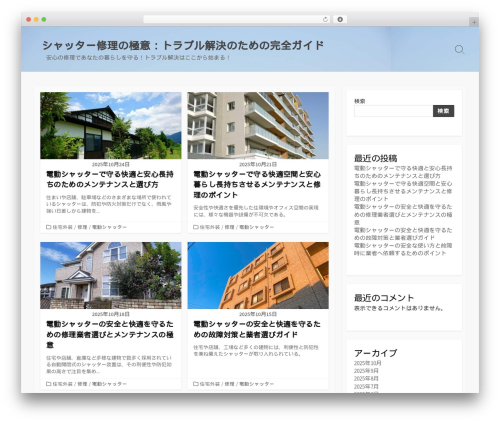Select 修理 category under October 18 post
The image size is (500, 423).
(82, 384)
